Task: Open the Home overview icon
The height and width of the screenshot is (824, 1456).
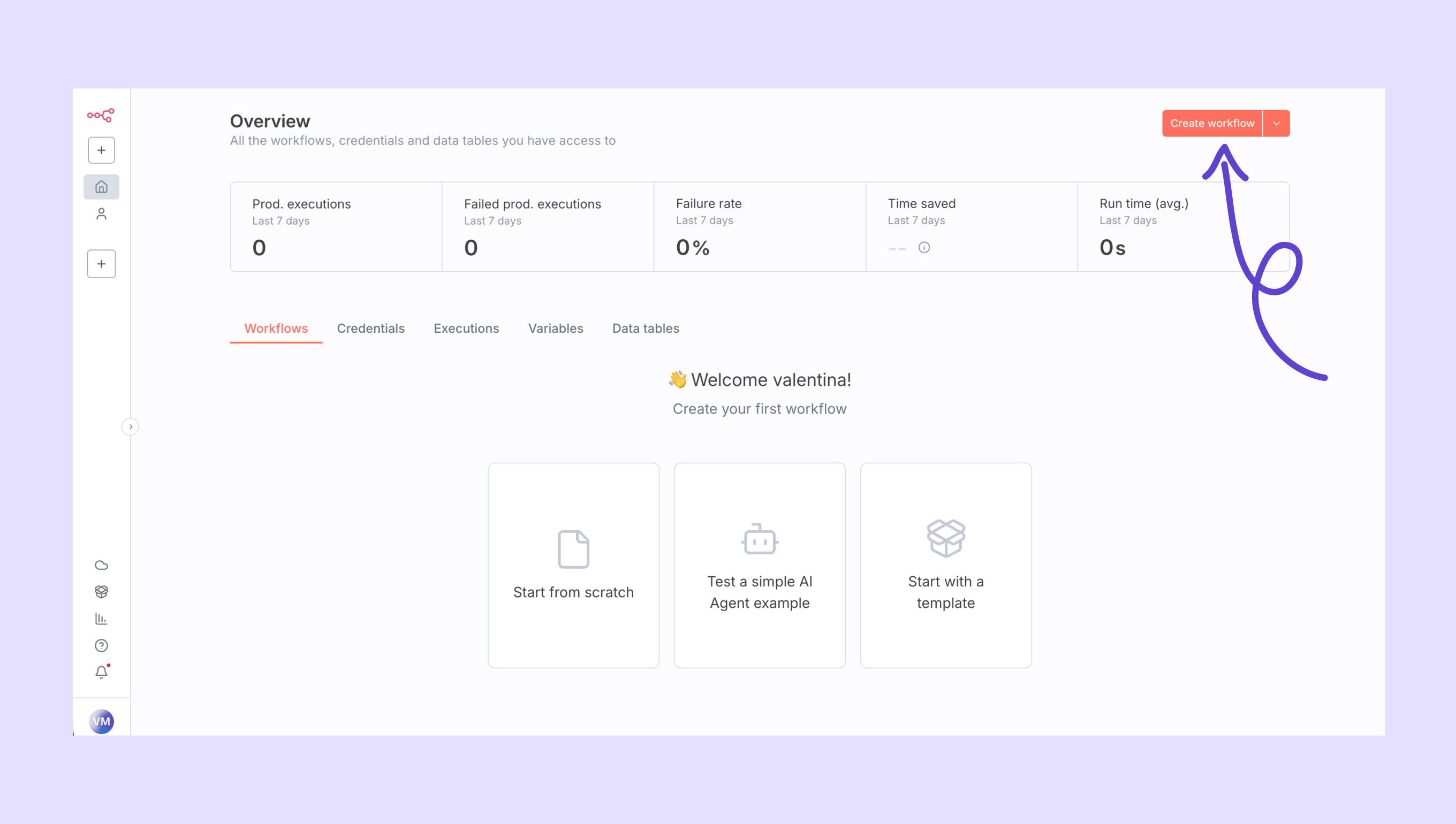Action: [101, 187]
